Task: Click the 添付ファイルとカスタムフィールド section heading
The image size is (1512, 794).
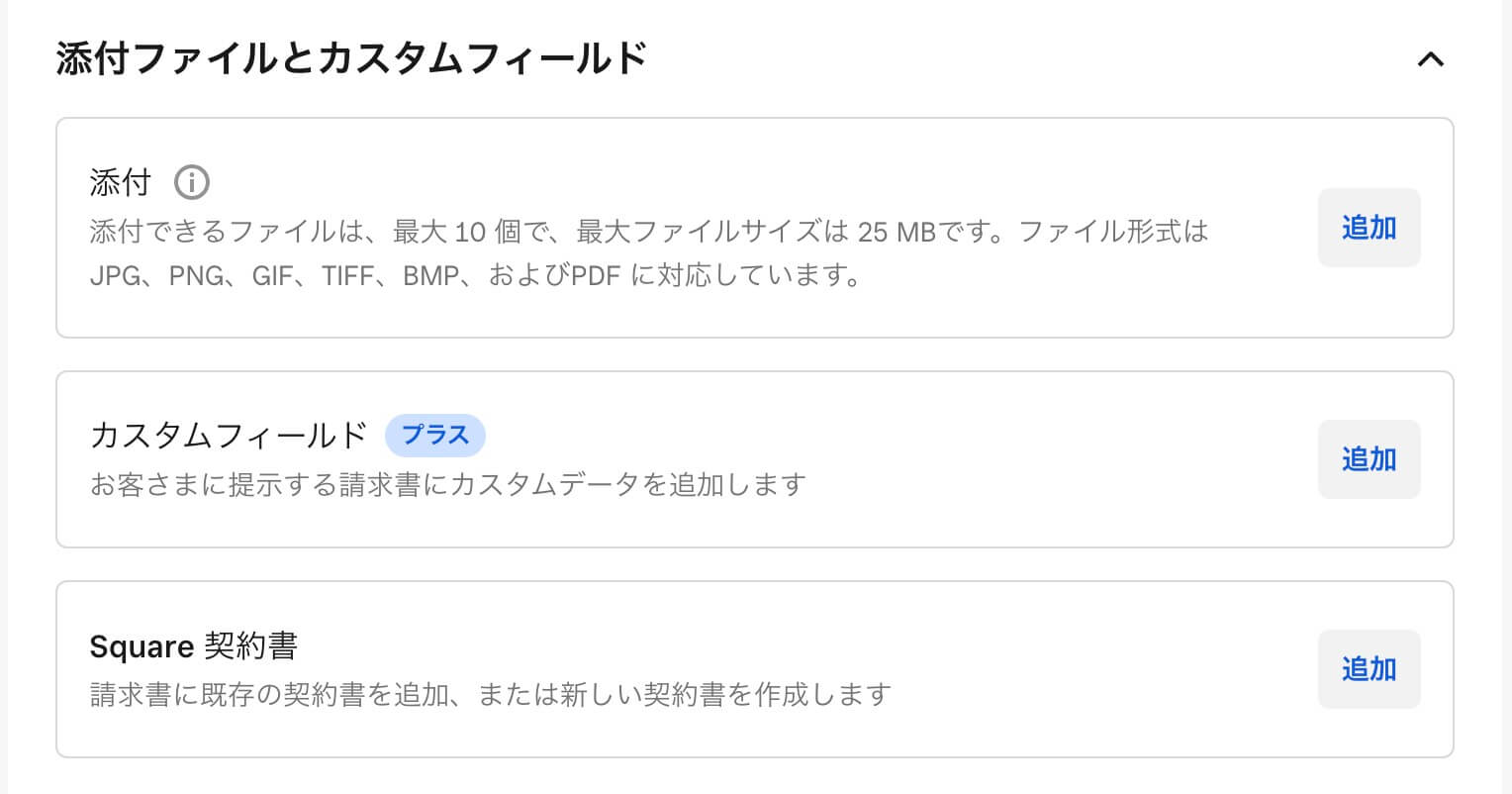Action: click(351, 59)
